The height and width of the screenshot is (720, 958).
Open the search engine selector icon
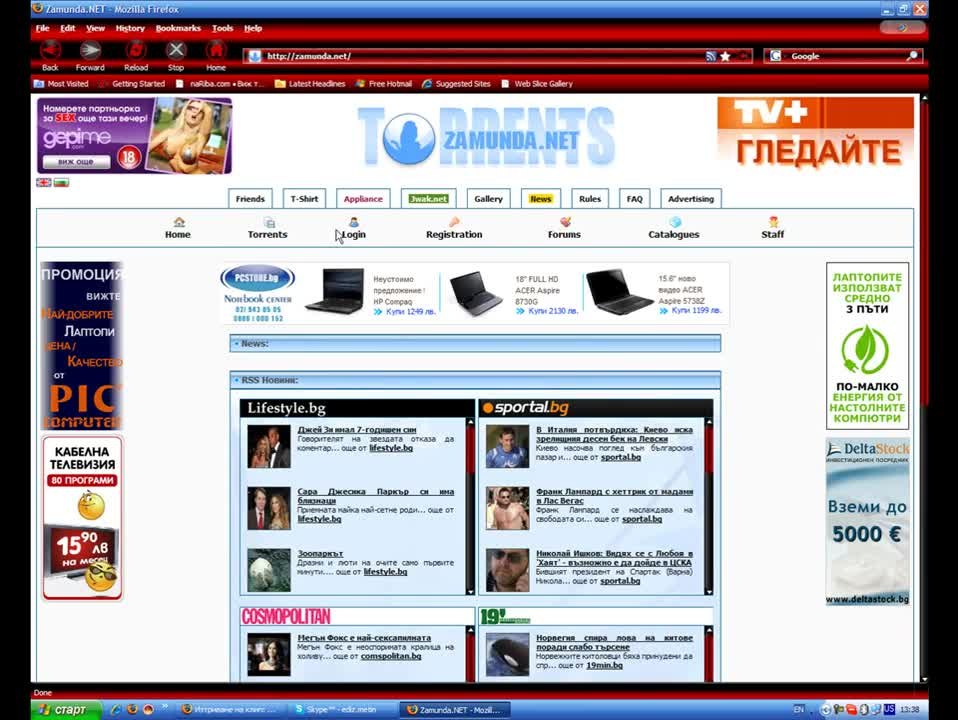[x=775, y=56]
